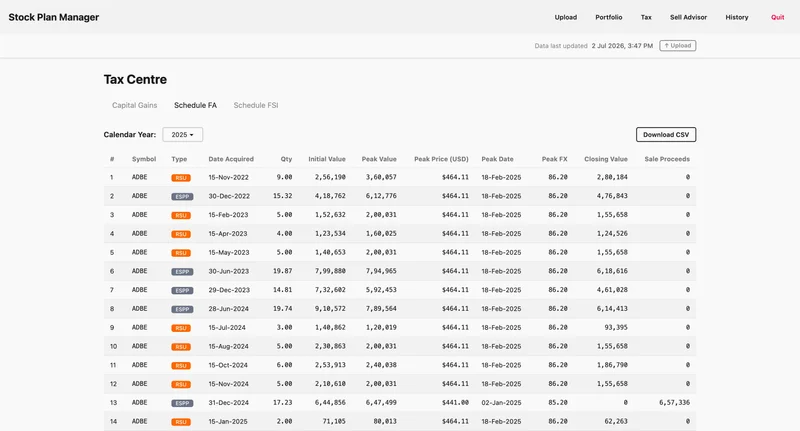Click the small Upload button beside last updated

point(678,45)
